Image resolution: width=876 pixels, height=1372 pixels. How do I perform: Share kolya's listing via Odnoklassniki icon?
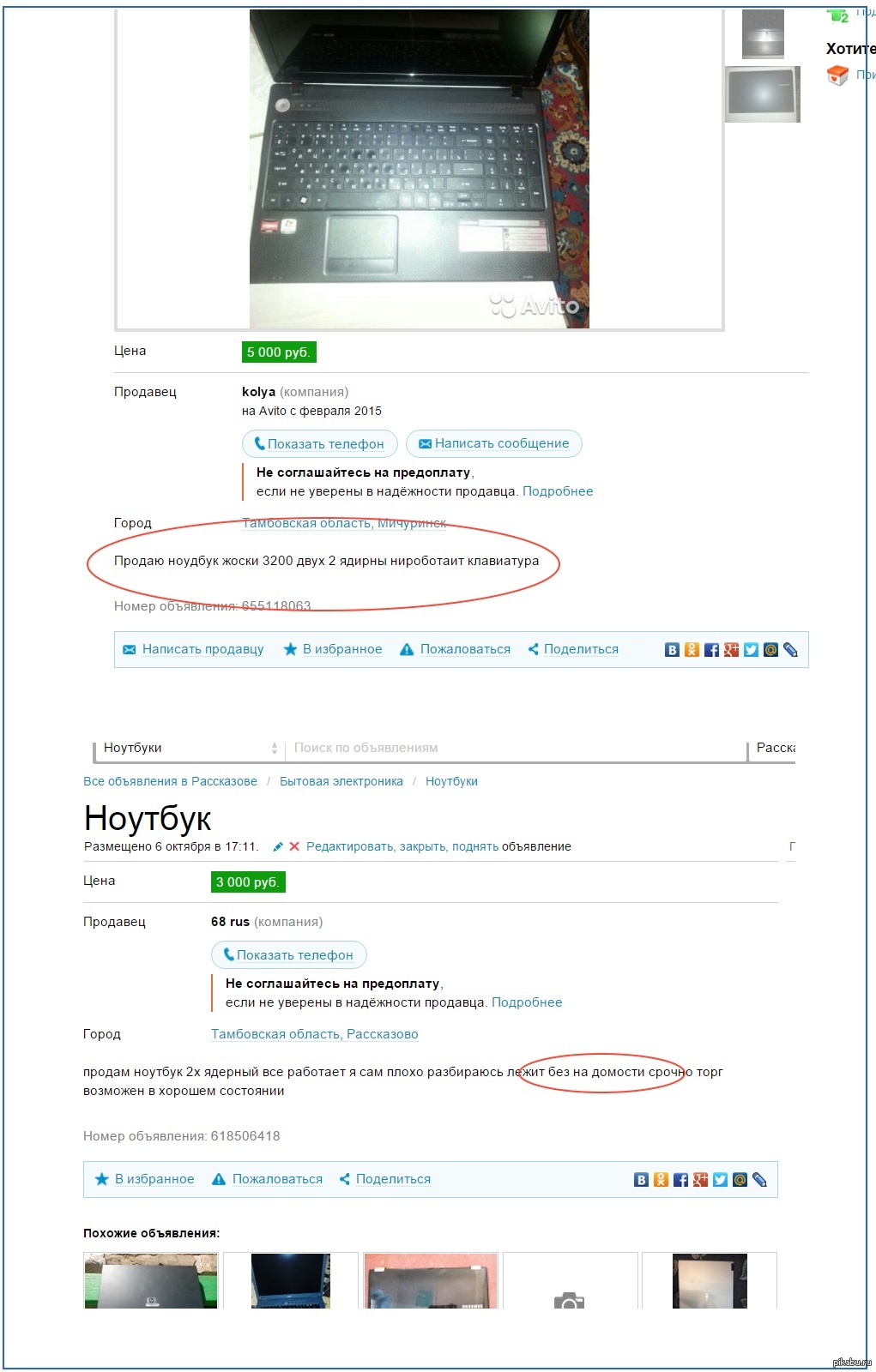(692, 650)
